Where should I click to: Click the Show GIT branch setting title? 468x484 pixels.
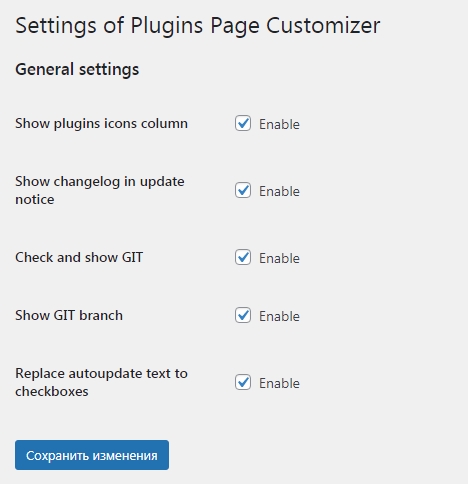tap(69, 315)
